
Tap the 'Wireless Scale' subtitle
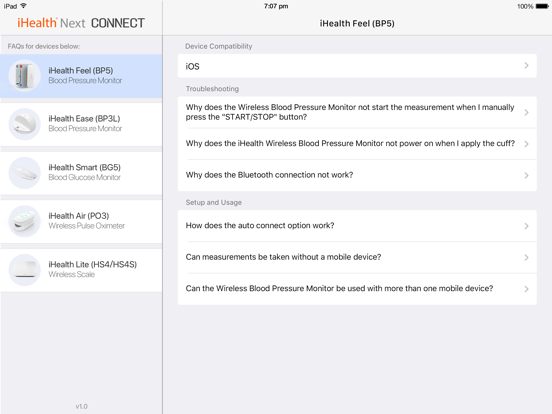71,275
